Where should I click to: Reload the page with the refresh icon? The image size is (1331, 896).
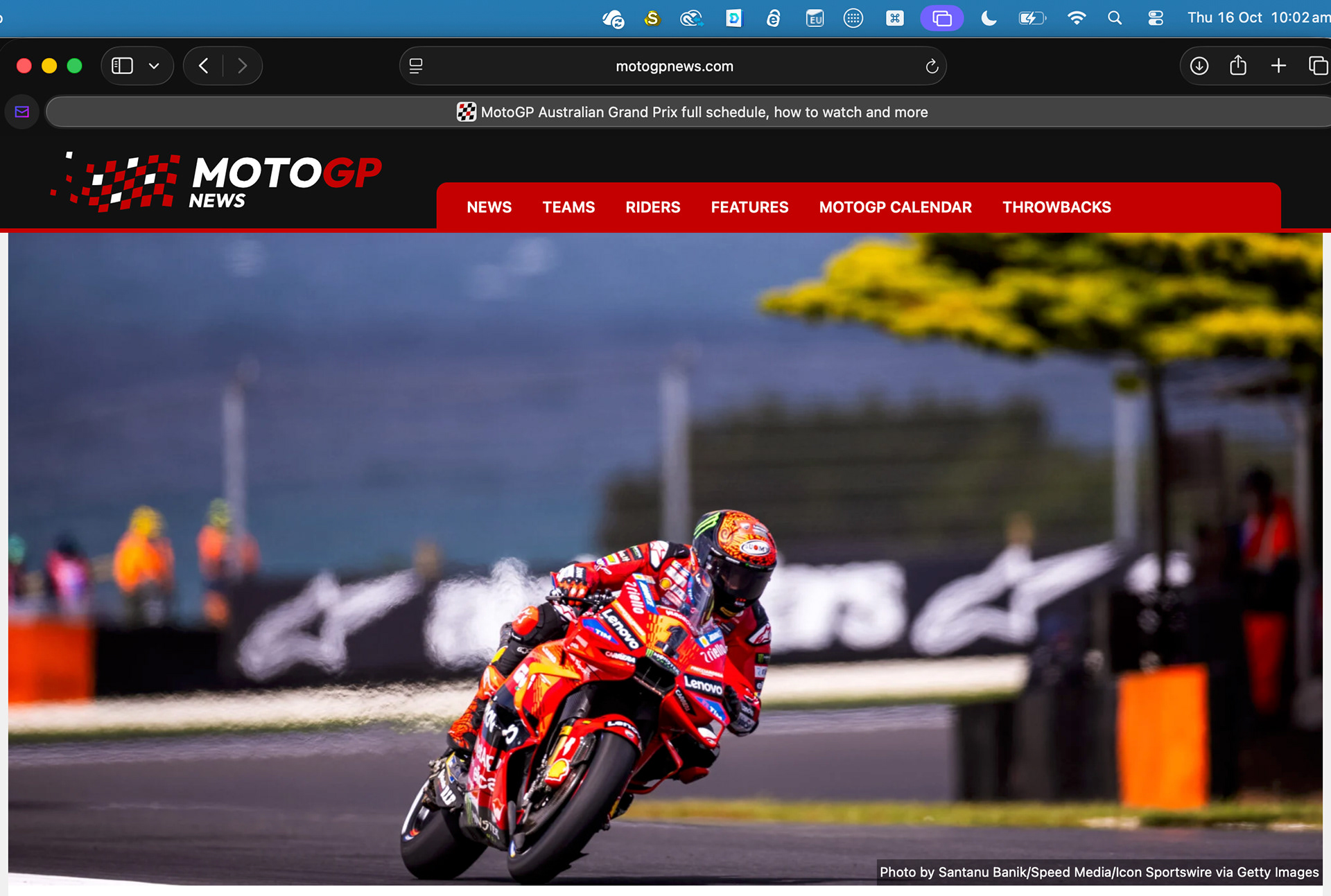tap(932, 66)
